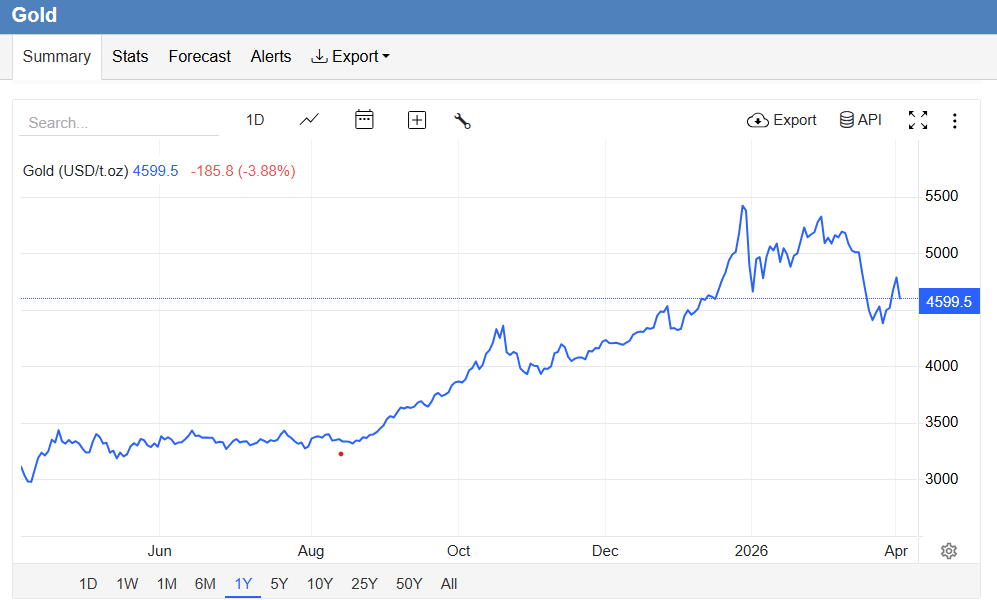
Task: Click the Gold title link
Action: point(34,15)
